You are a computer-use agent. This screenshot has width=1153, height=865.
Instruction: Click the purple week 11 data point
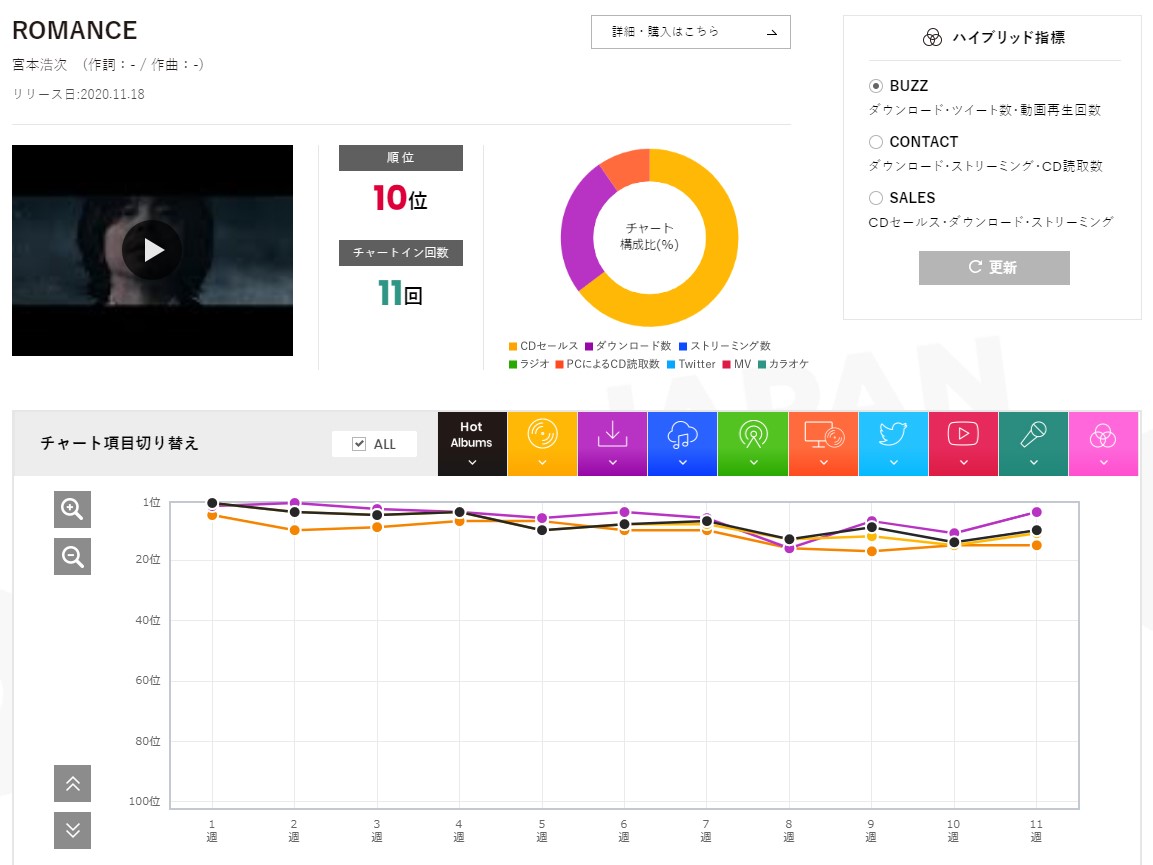click(x=1036, y=512)
